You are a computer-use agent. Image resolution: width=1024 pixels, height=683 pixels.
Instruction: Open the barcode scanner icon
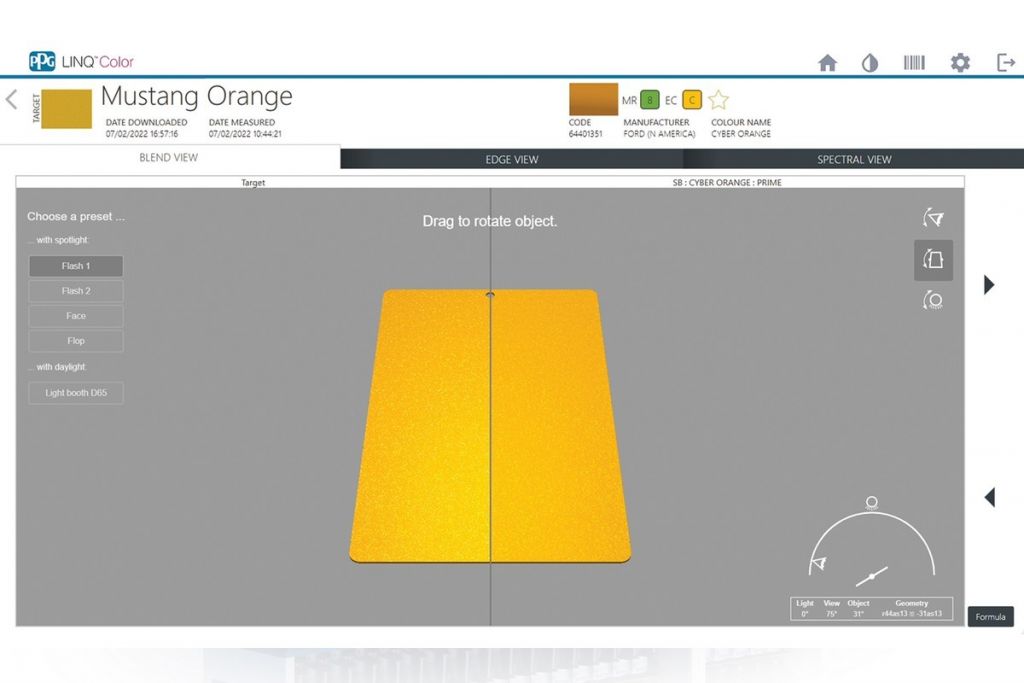(914, 63)
